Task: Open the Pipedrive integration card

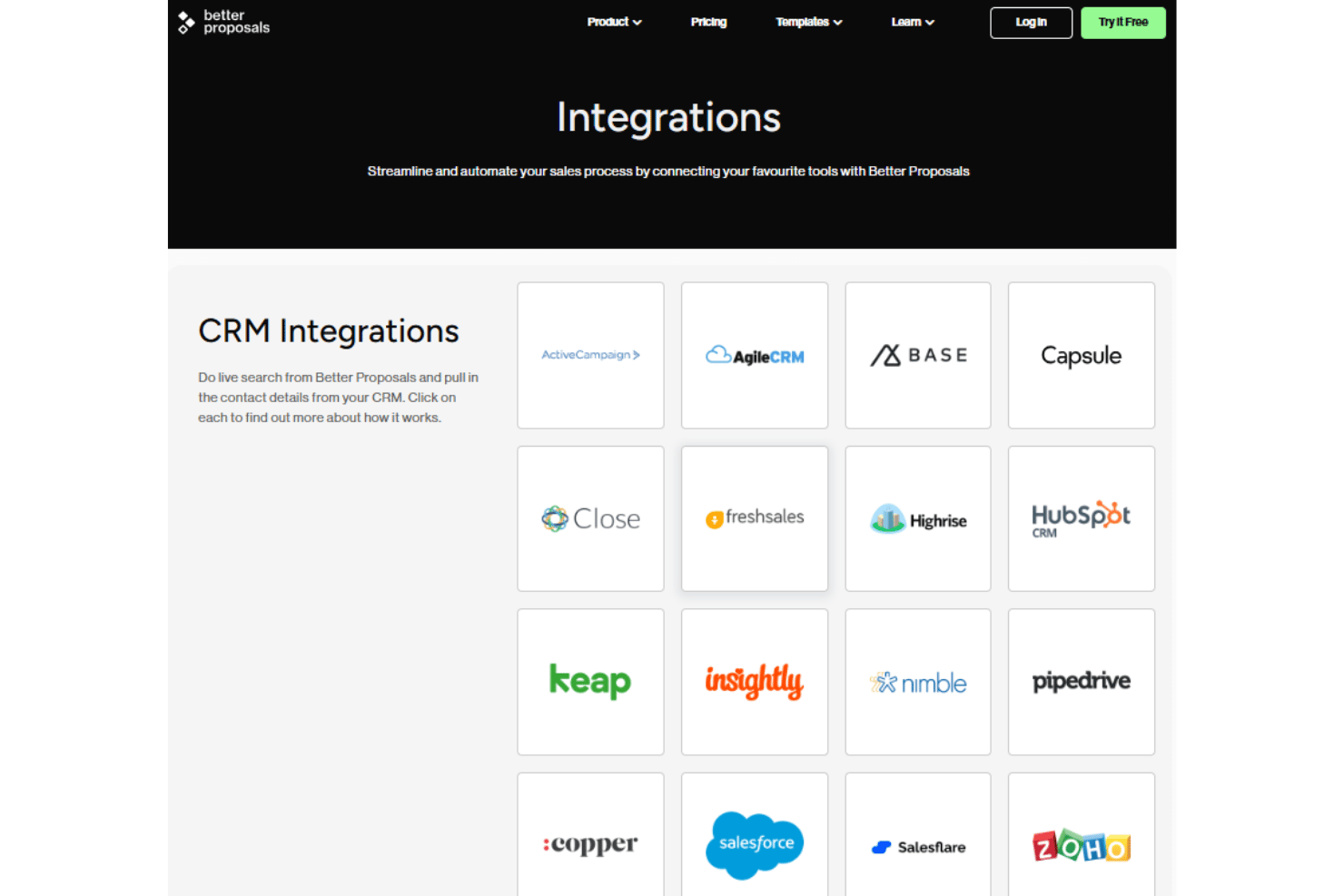Action: click(1082, 682)
